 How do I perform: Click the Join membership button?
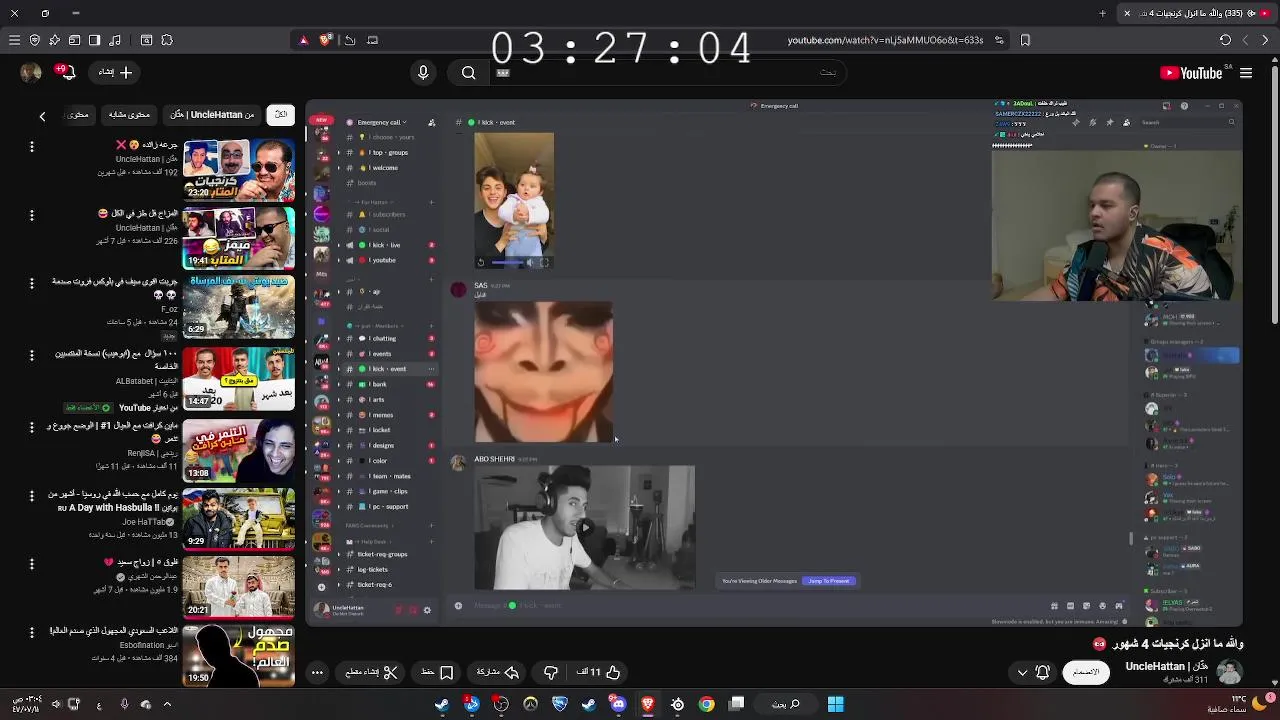click(1086, 672)
